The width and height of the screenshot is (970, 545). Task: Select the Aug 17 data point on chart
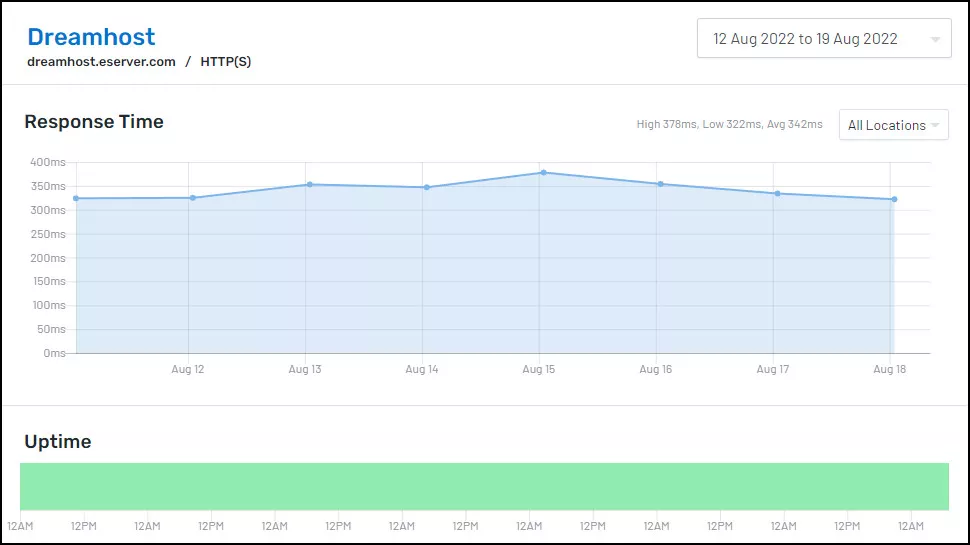click(778, 194)
